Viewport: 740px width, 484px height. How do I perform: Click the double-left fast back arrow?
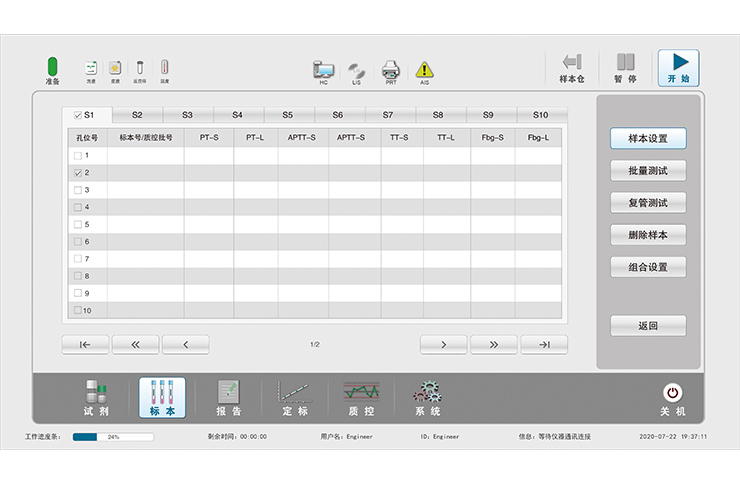pyautogui.click(x=135, y=344)
